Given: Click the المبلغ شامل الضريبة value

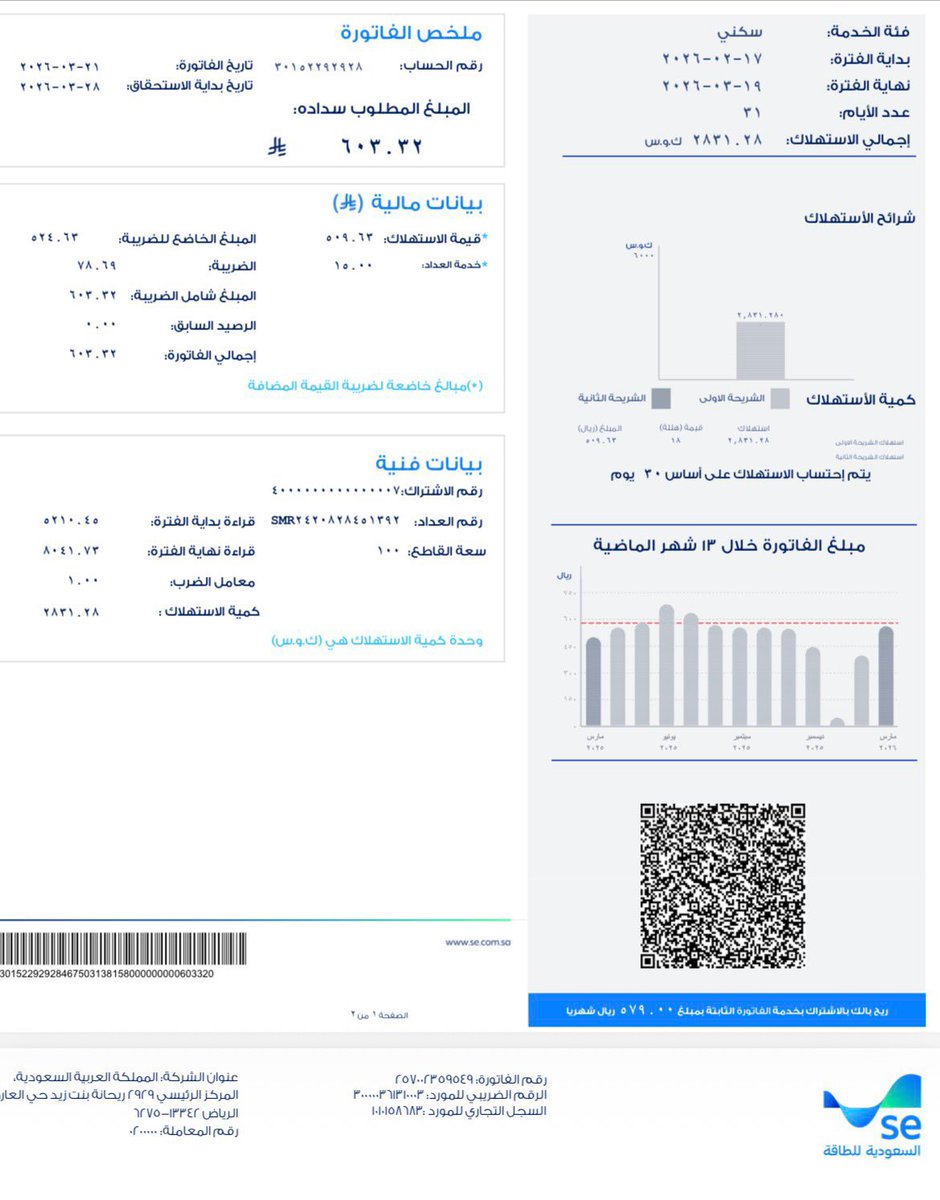Looking at the screenshot, I should [93, 295].
